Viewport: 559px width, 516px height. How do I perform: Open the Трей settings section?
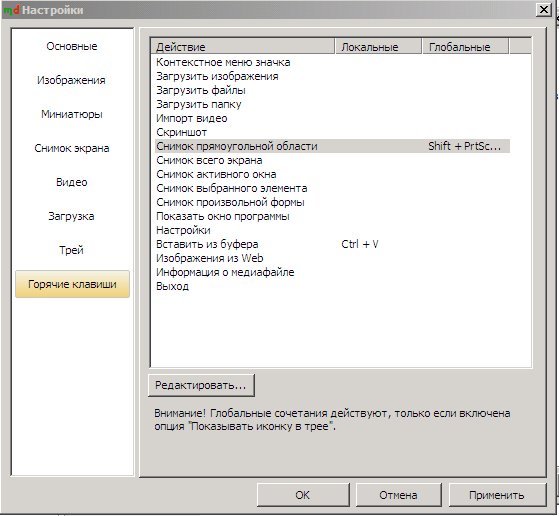[x=72, y=250]
